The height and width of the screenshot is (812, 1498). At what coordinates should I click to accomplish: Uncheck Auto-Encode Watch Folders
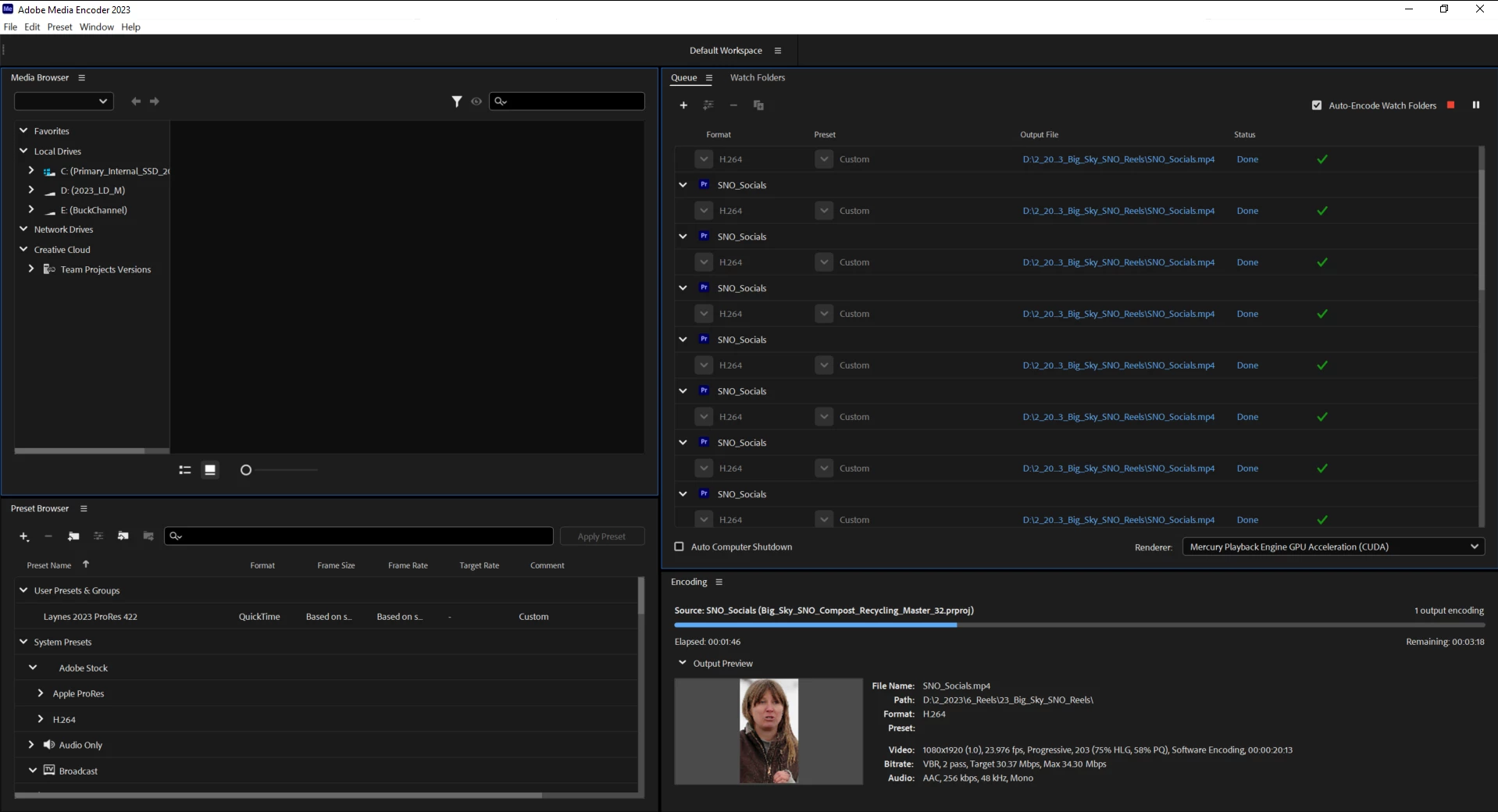click(x=1317, y=105)
